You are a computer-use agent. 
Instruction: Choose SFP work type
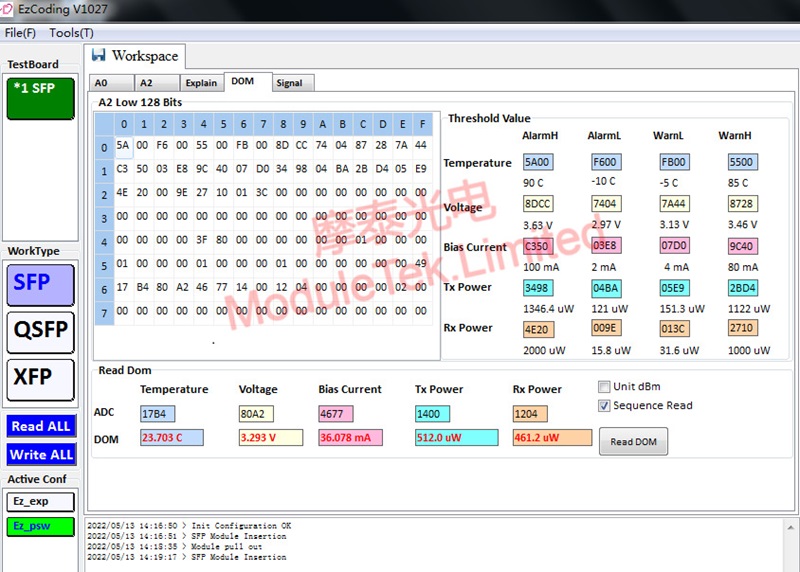tap(41, 285)
